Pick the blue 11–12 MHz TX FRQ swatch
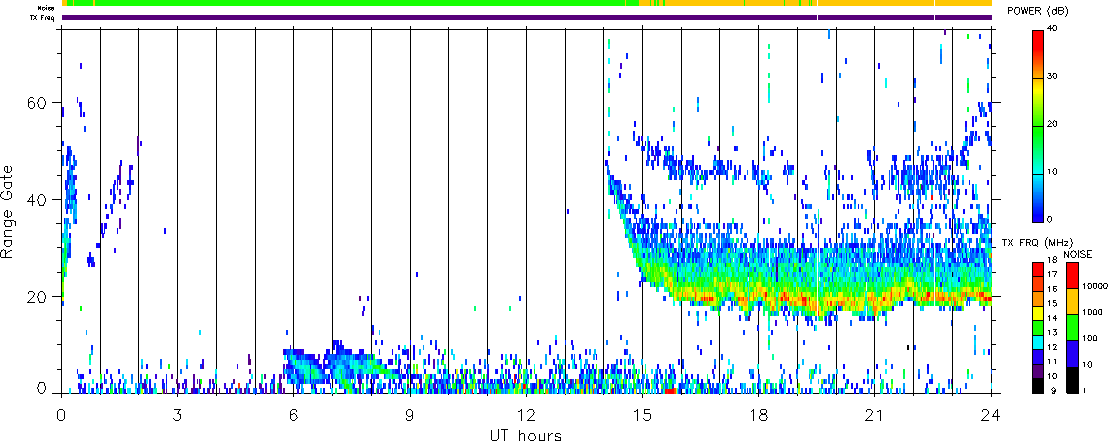This screenshot has height=441, width=1108. (1037, 356)
